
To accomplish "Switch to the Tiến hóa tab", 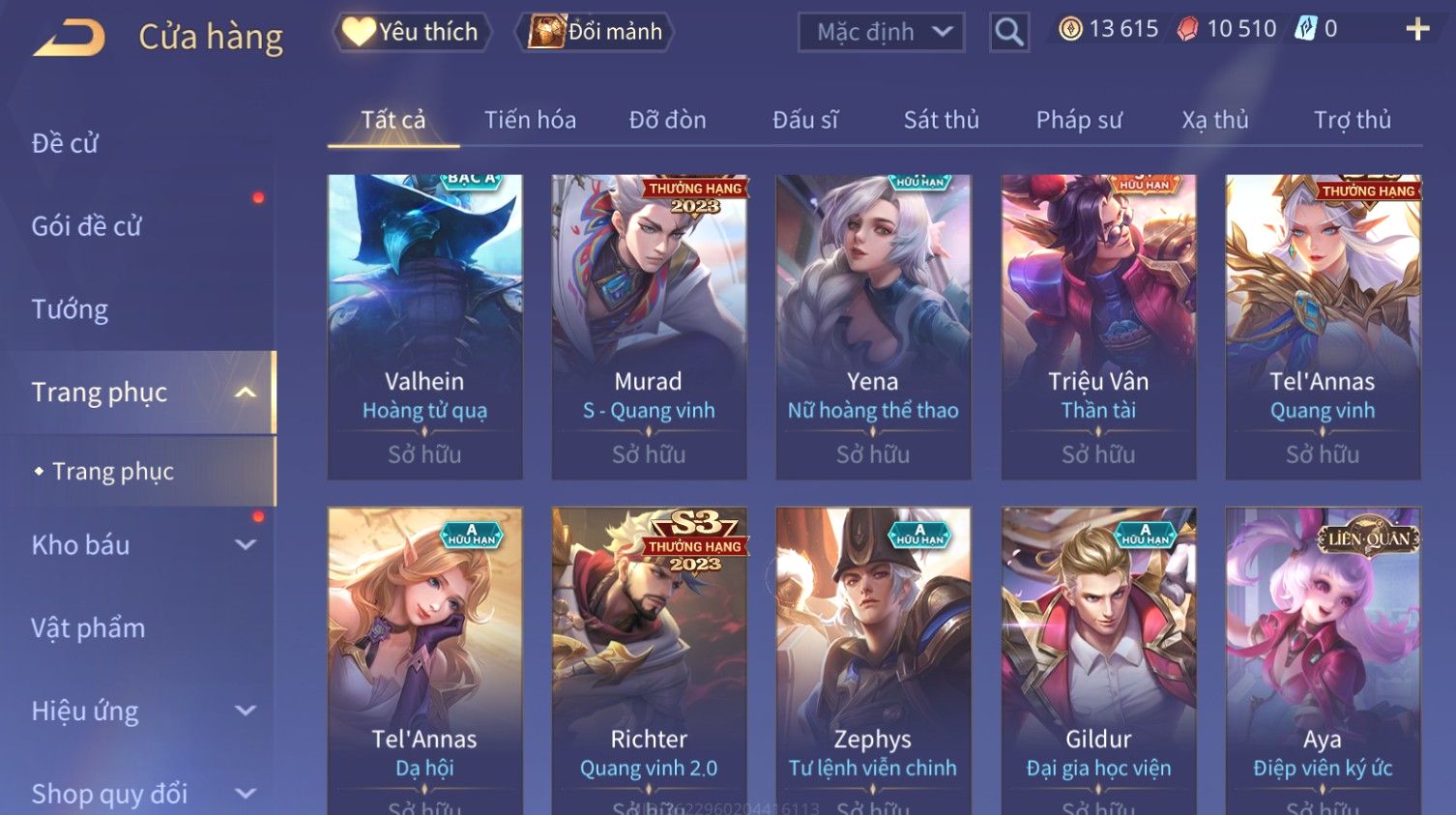I will pyautogui.click(x=530, y=120).
